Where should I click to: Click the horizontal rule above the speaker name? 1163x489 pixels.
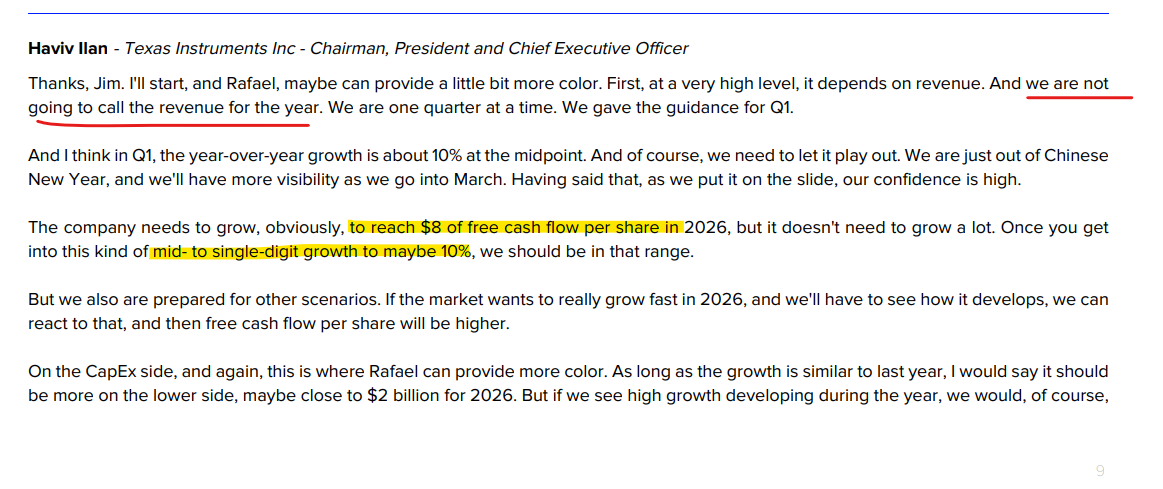point(568,13)
